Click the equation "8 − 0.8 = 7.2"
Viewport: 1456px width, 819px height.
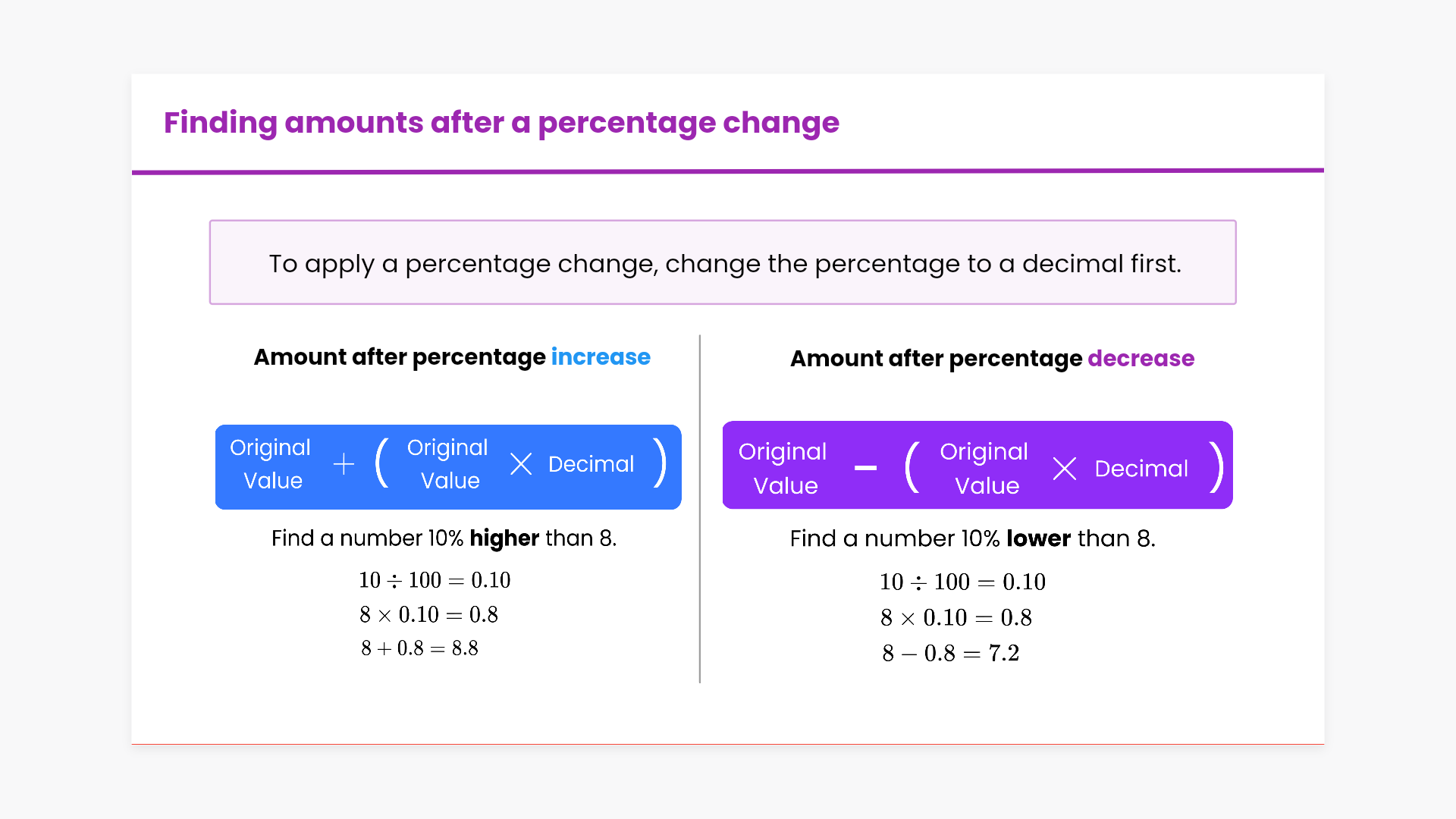(950, 653)
